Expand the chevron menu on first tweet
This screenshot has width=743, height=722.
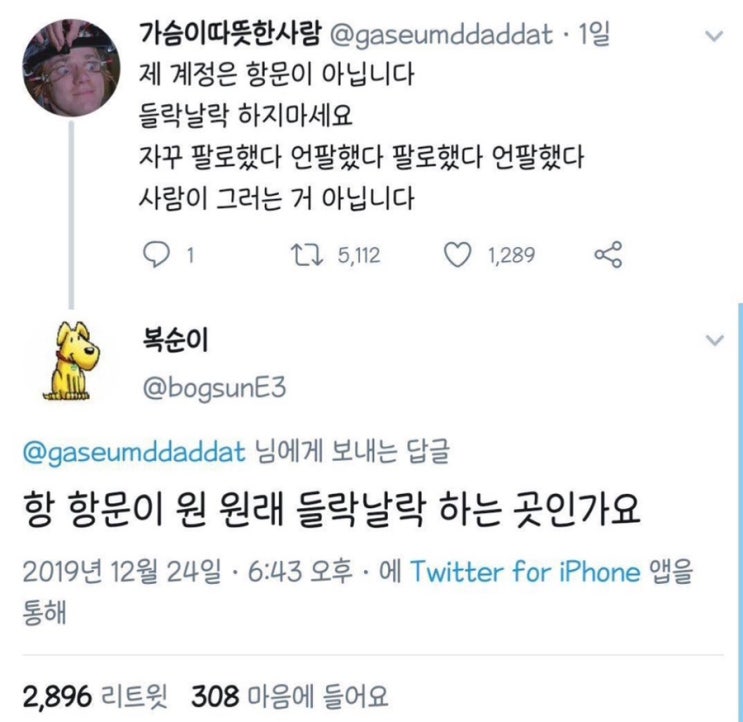pyautogui.click(x=714, y=36)
